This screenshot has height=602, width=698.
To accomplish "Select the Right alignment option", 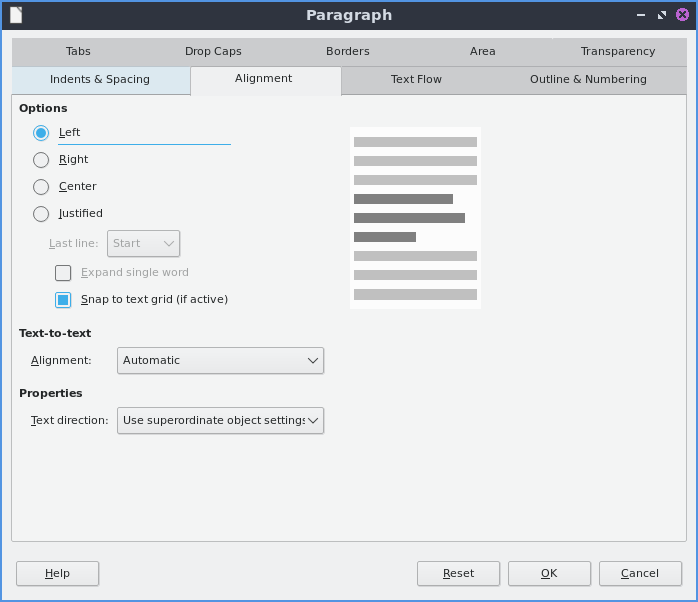I will (x=41, y=160).
